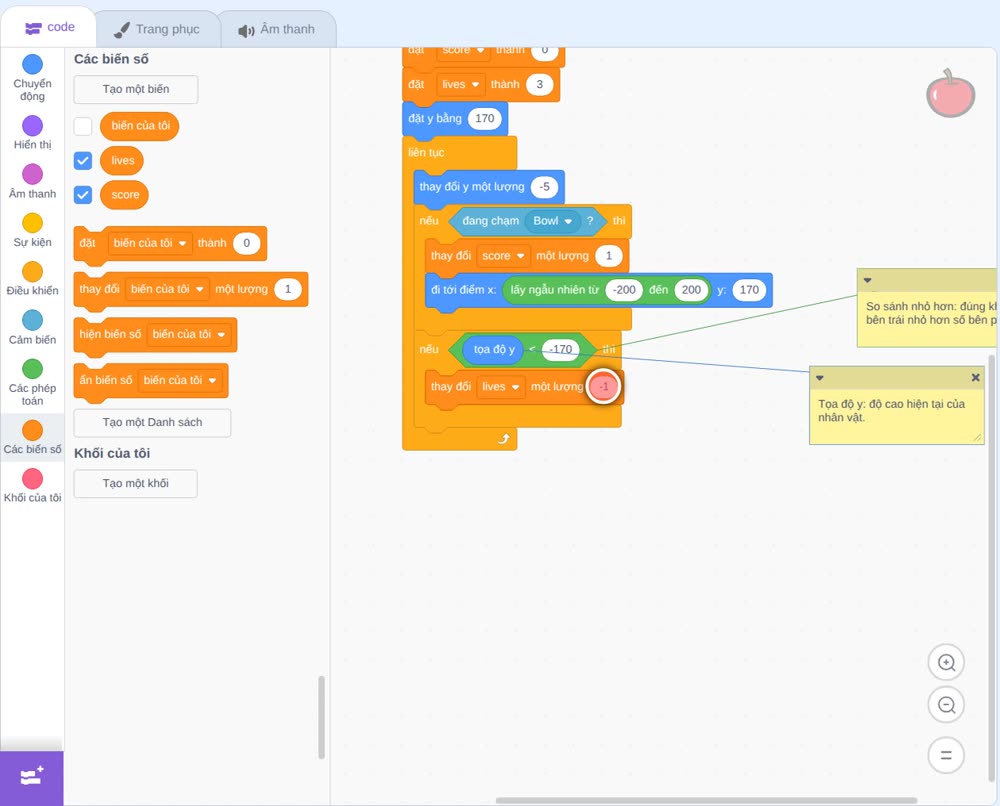This screenshot has width=1000, height=806.
Task: Click the -5 value in 'thay đổi y'
Action: [x=544, y=187]
